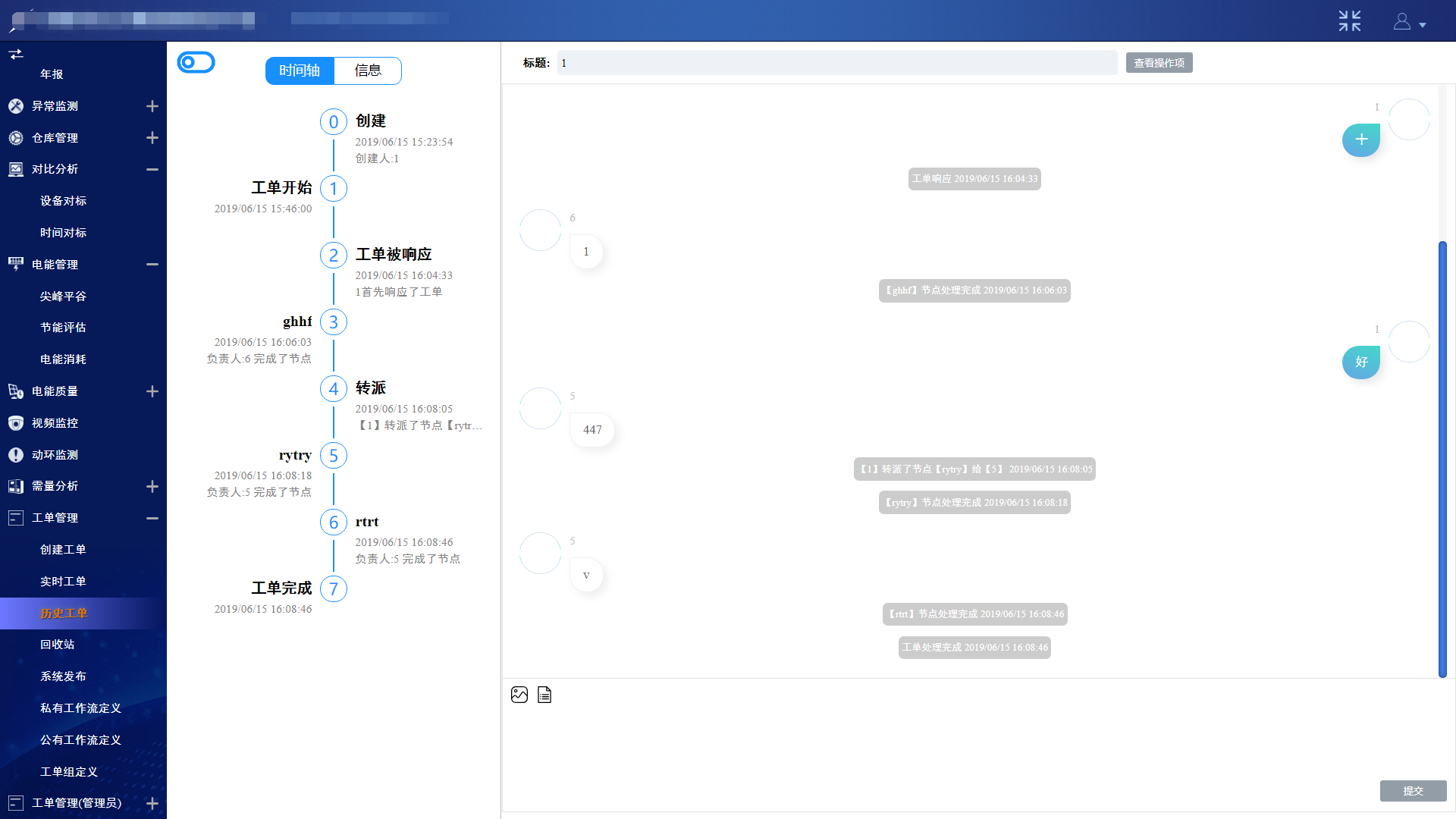
Task: Attach a document via file icon
Action: pyautogui.click(x=544, y=695)
